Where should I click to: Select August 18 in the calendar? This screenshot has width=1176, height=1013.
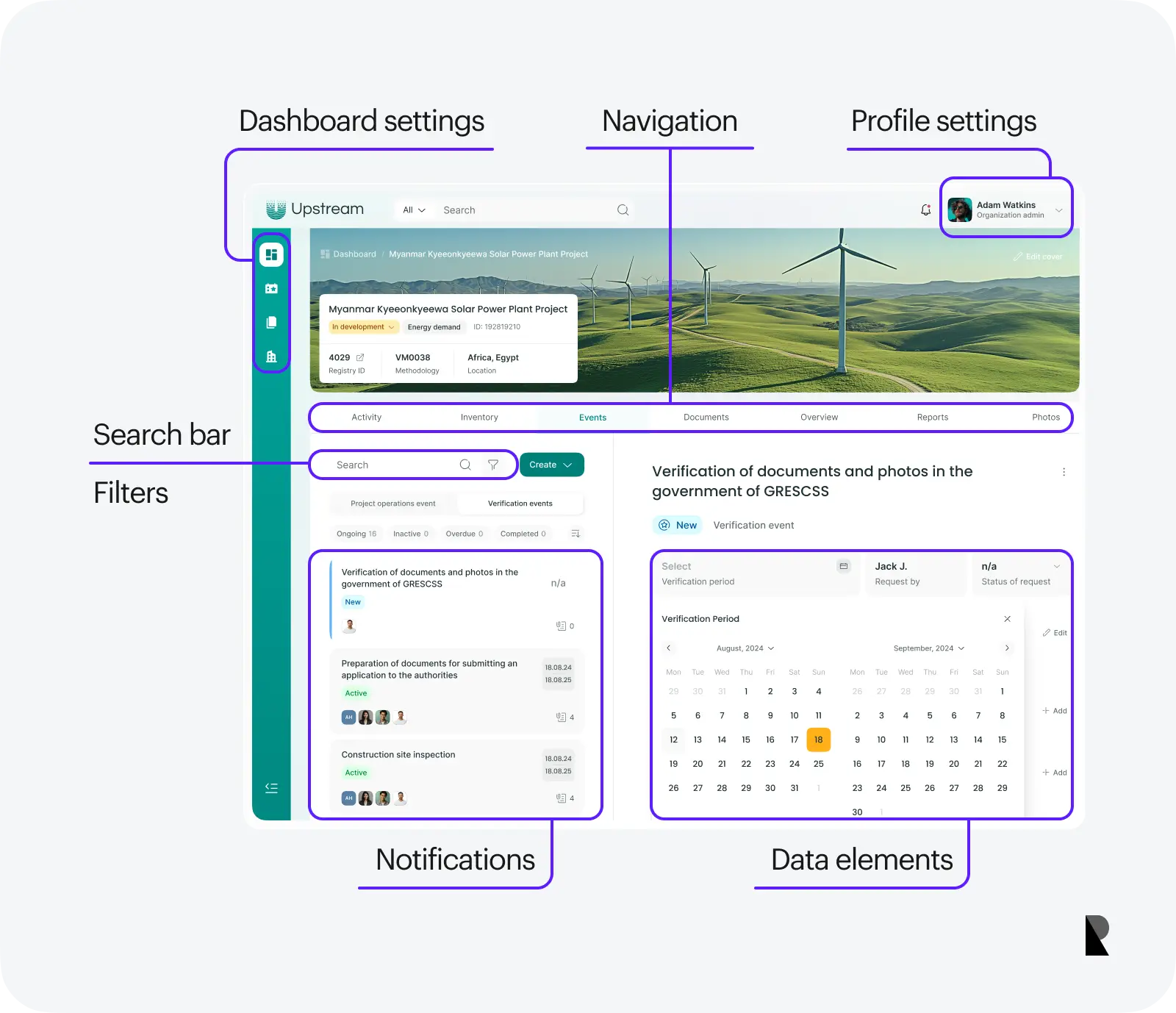[819, 740]
